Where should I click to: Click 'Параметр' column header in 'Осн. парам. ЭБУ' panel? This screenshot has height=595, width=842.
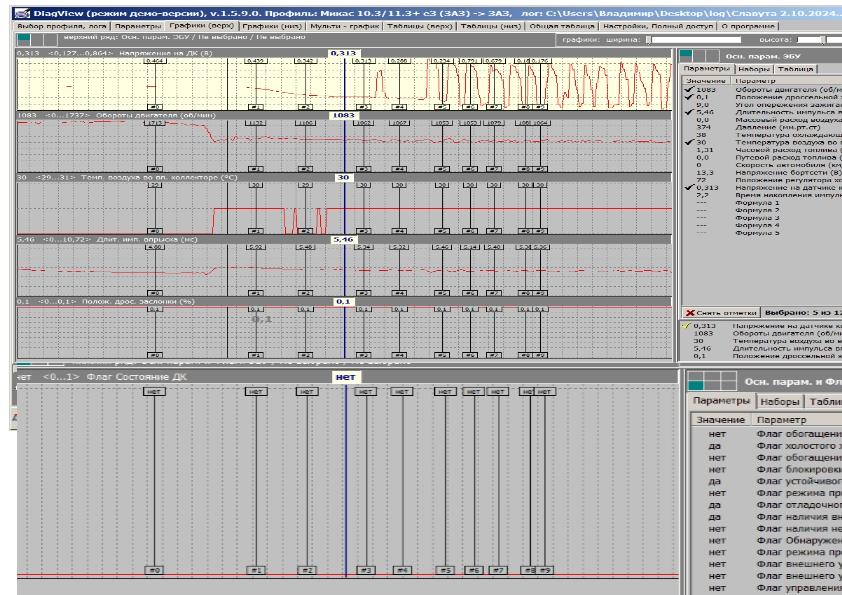click(x=786, y=81)
